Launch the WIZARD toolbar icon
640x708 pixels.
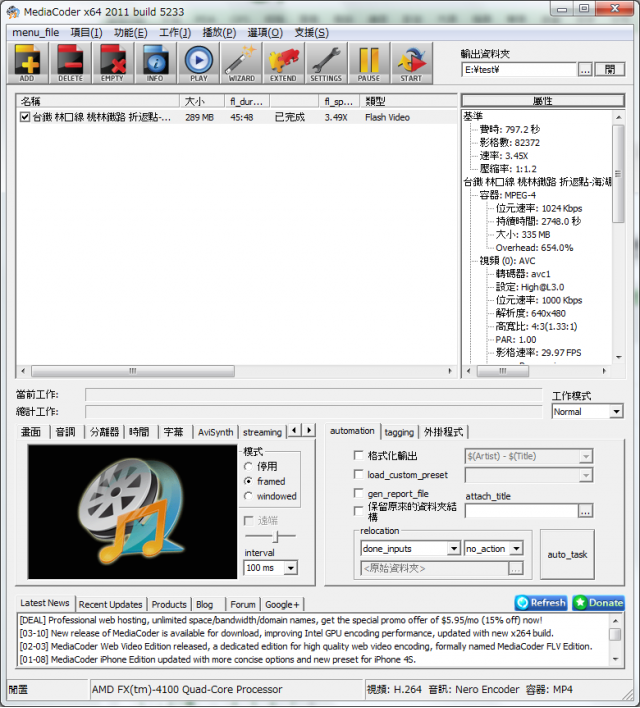pos(241,63)
